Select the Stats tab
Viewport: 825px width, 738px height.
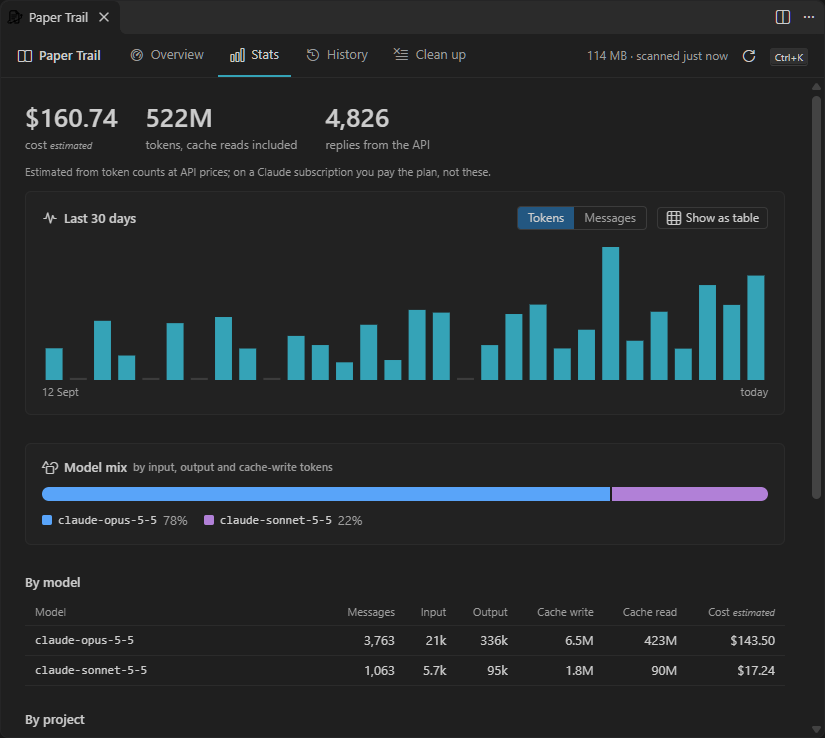[x=254, y=55]
